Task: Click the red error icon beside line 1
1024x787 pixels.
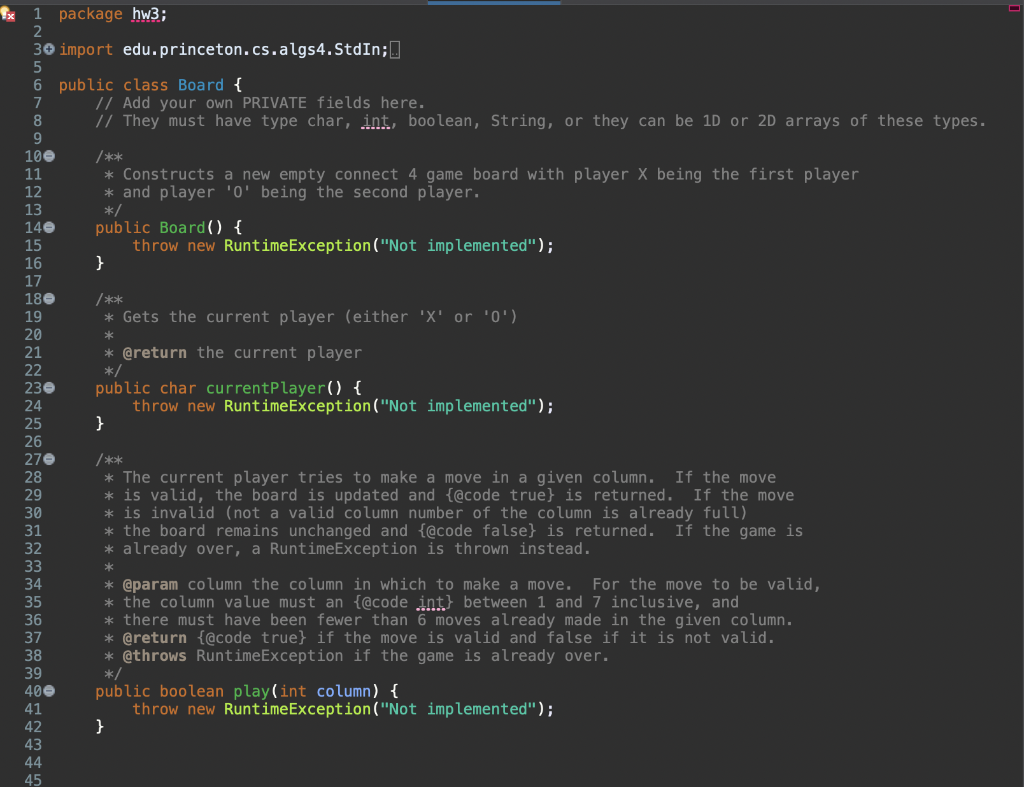Action: [x=9, y=14]
